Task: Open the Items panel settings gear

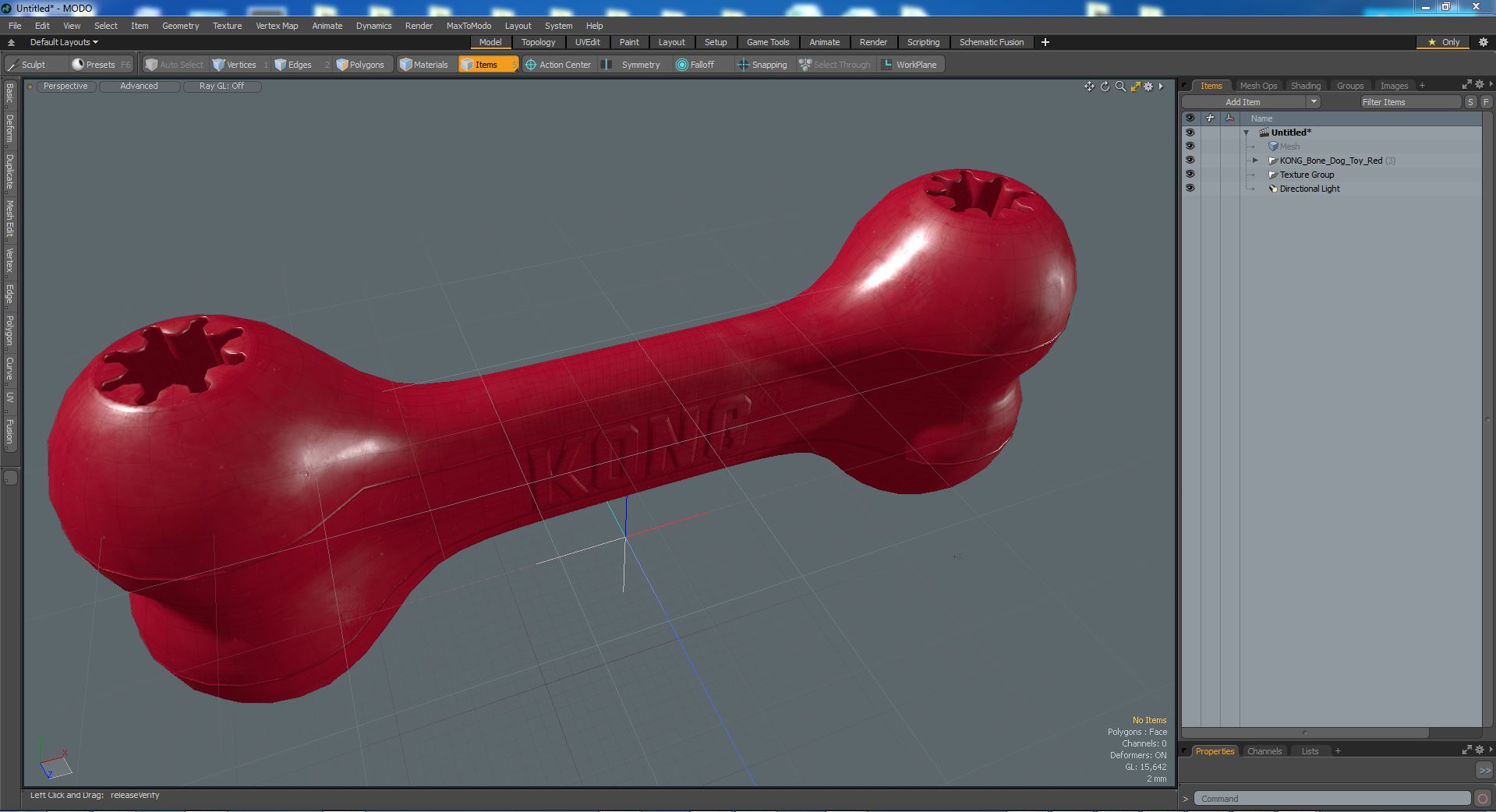Action: click(1480, 85)
